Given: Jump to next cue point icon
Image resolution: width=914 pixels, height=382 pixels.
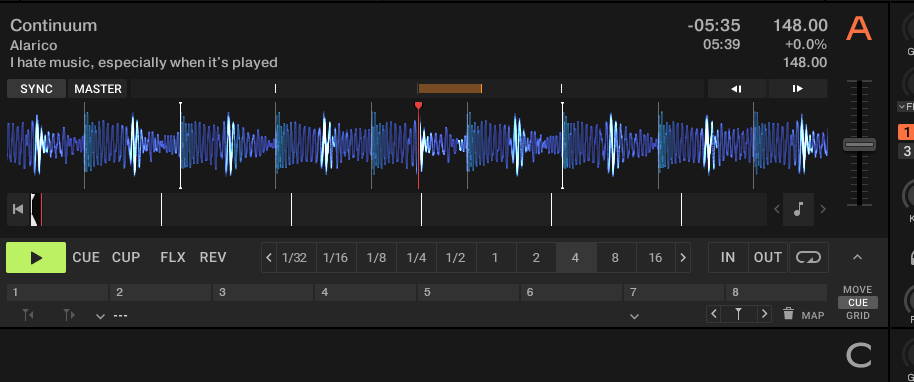Looking at the screenshot, I should pos(69,316).
